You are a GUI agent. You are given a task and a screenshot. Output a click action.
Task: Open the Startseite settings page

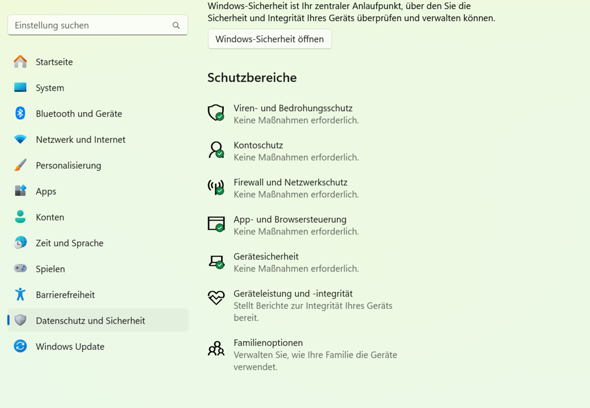(98, 62)
